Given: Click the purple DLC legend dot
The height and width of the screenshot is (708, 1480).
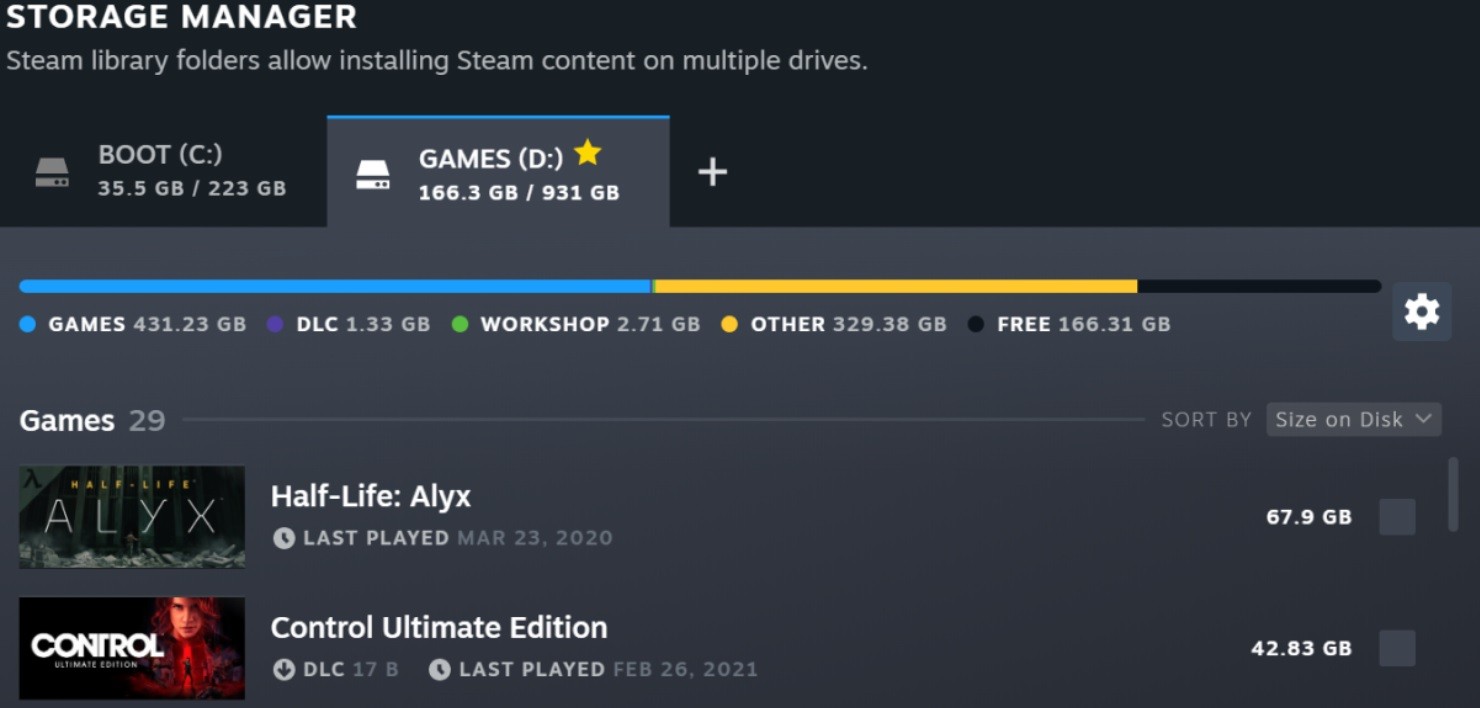Looking at the screenshot, I should click(x=276, y=324).
